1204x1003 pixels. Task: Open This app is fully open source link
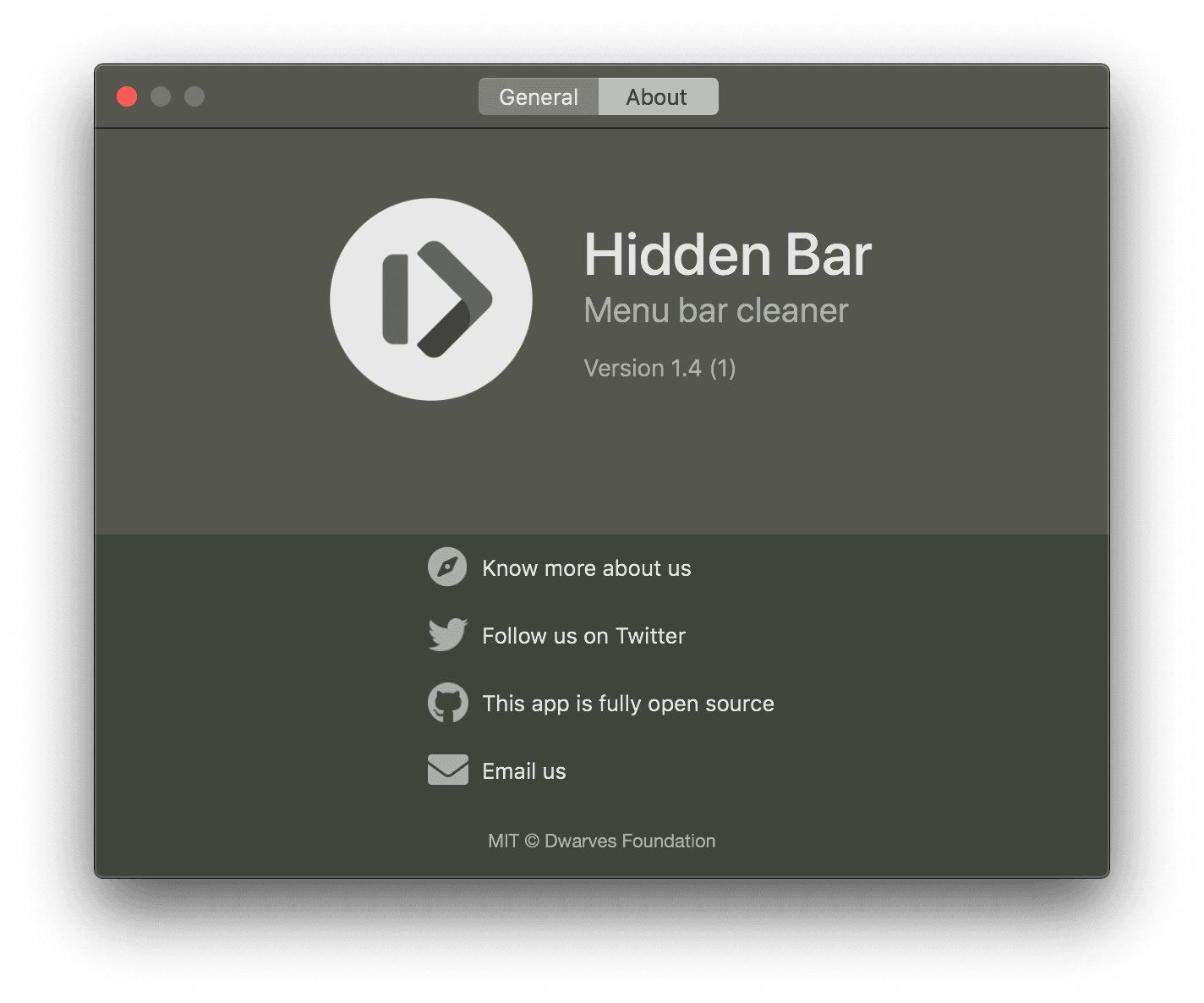click(x=628, y=704)
